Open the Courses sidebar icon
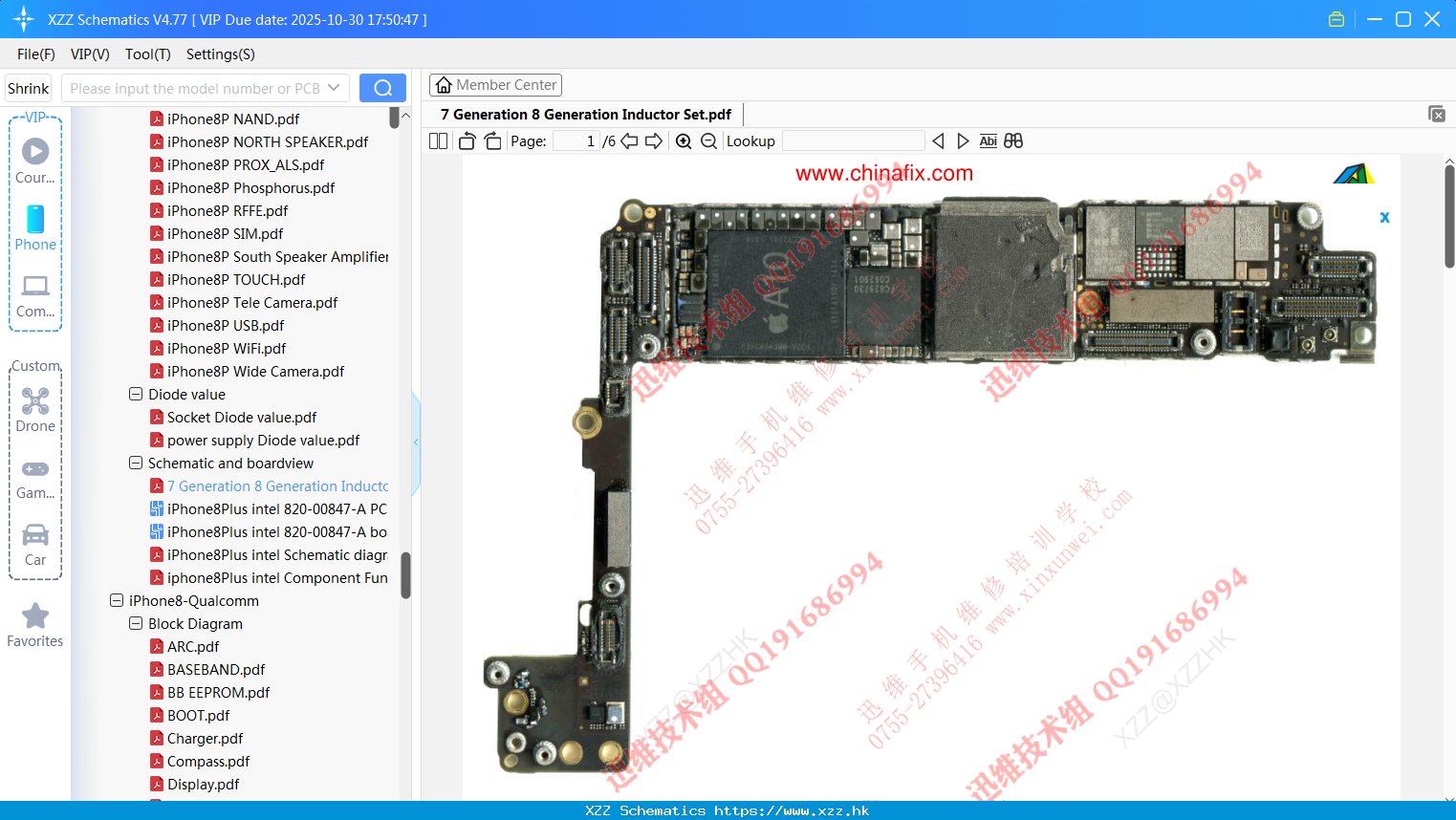The width and height of the screenshot is (1456, 820). coord(35,160)
